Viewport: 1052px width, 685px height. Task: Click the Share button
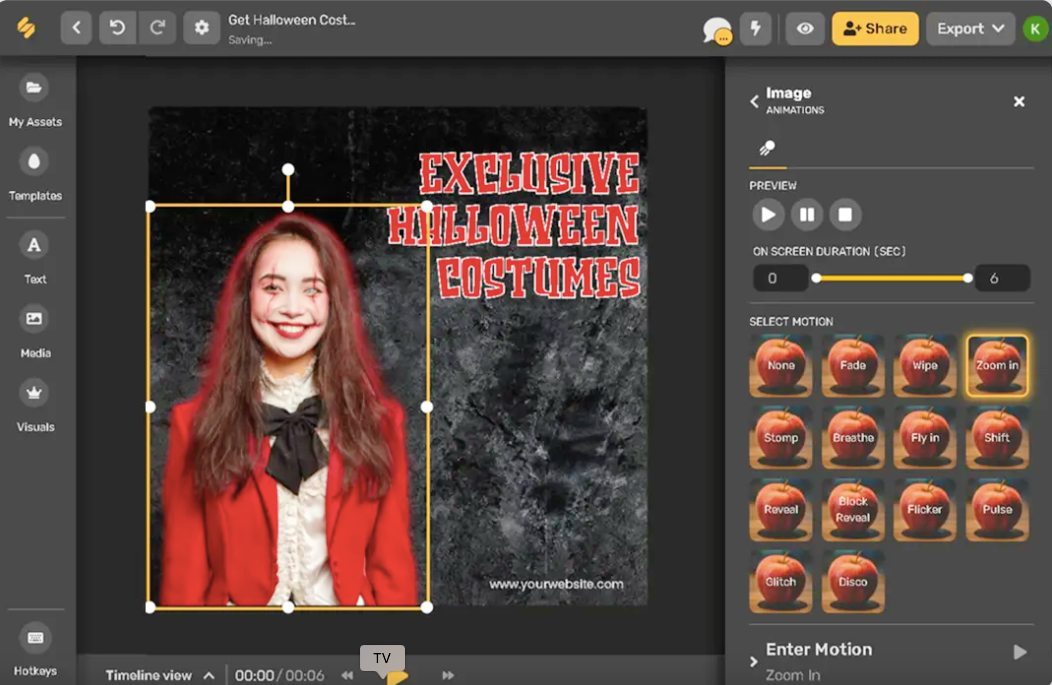875,28
